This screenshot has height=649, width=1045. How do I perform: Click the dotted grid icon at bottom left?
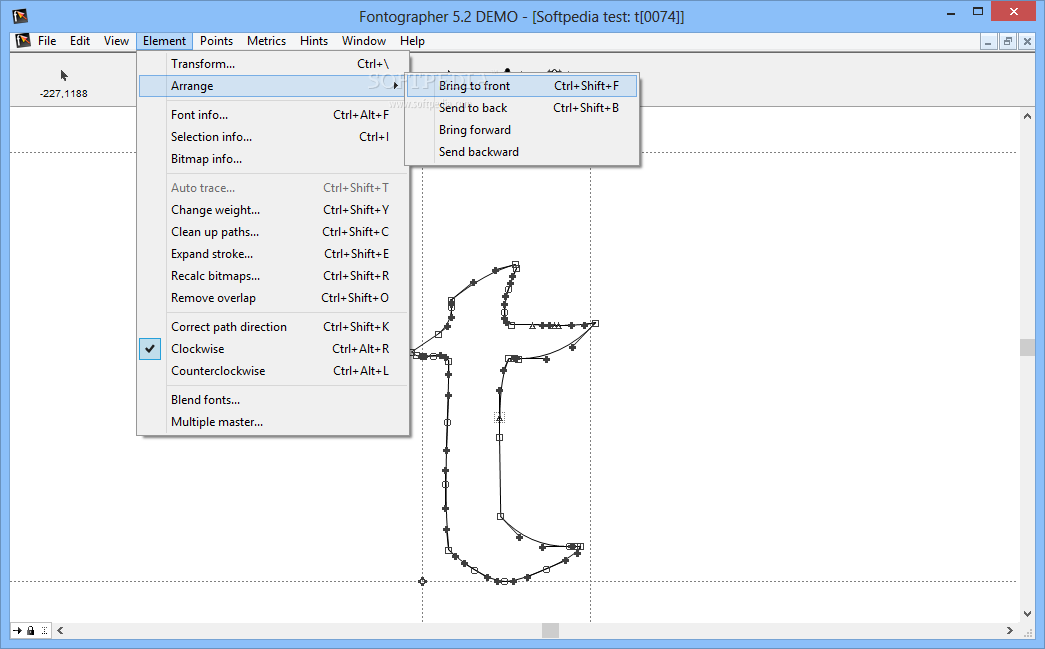tap(44, 630)
